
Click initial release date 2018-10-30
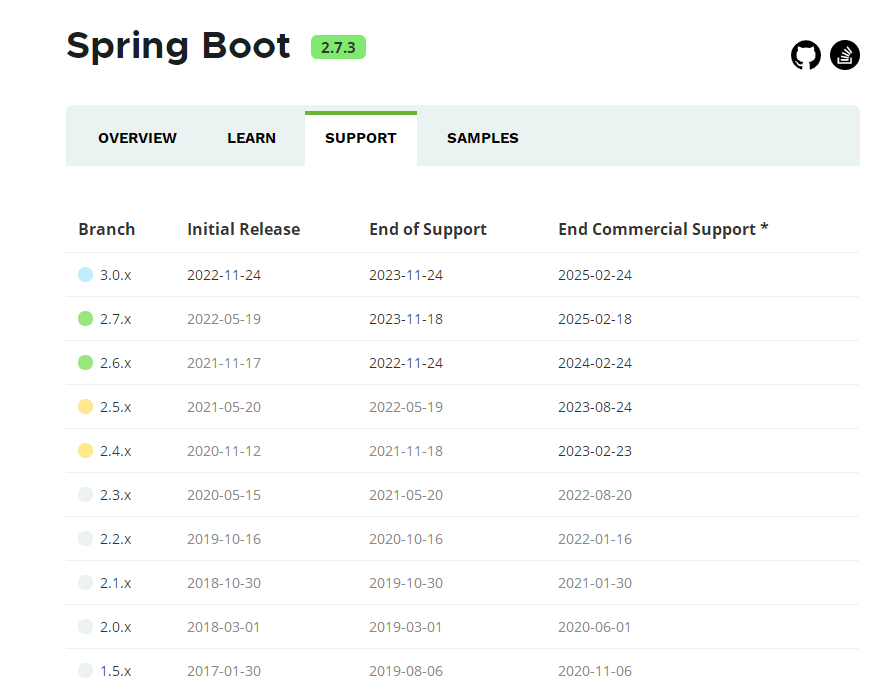[224, 583]
